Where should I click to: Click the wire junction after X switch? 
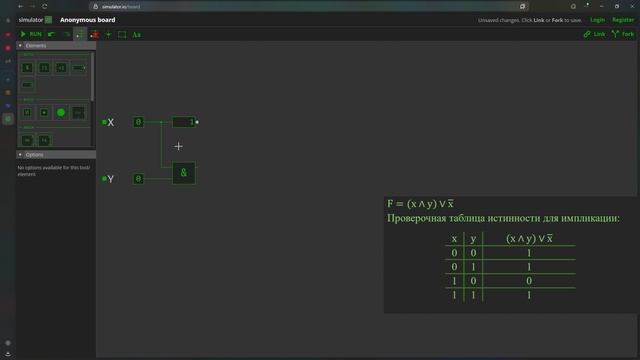click(161, 122)
